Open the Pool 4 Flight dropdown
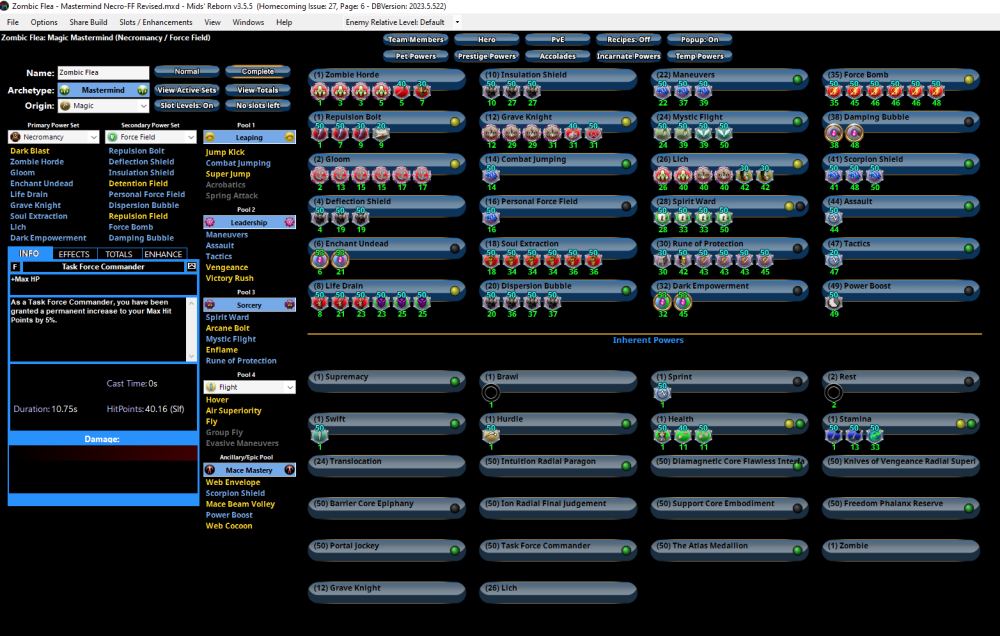The image size is (1000, 636). click(x=249, y=387)
